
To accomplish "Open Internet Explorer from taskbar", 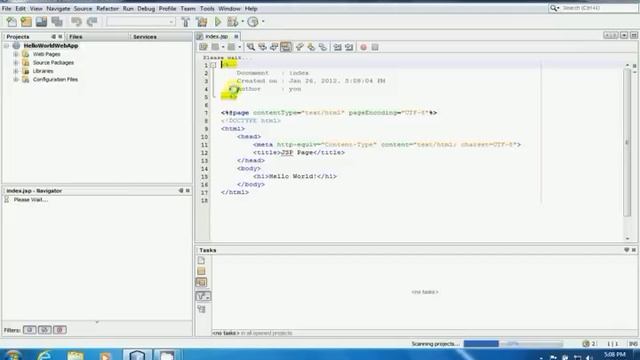I will [44, 355].
